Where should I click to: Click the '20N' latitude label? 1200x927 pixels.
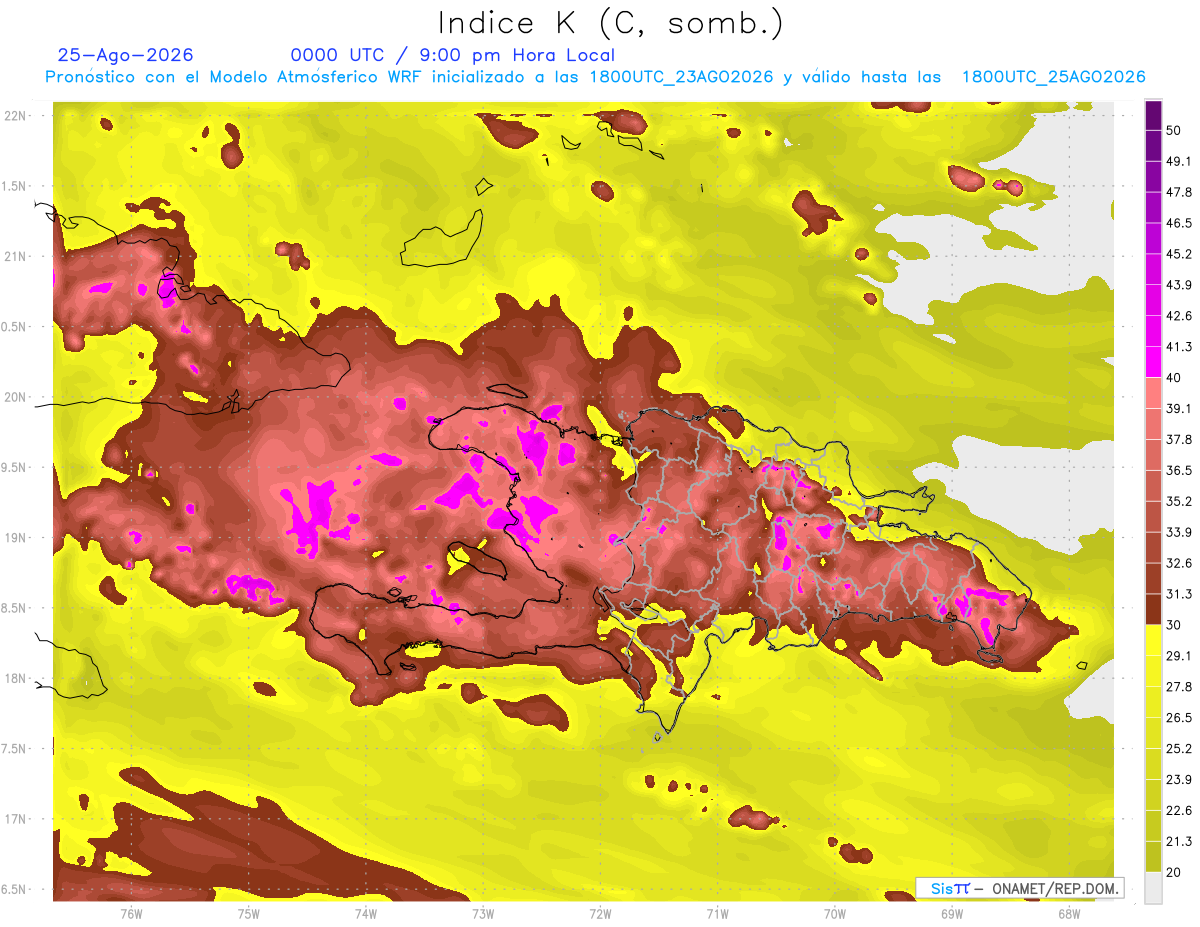pos(15,397)
